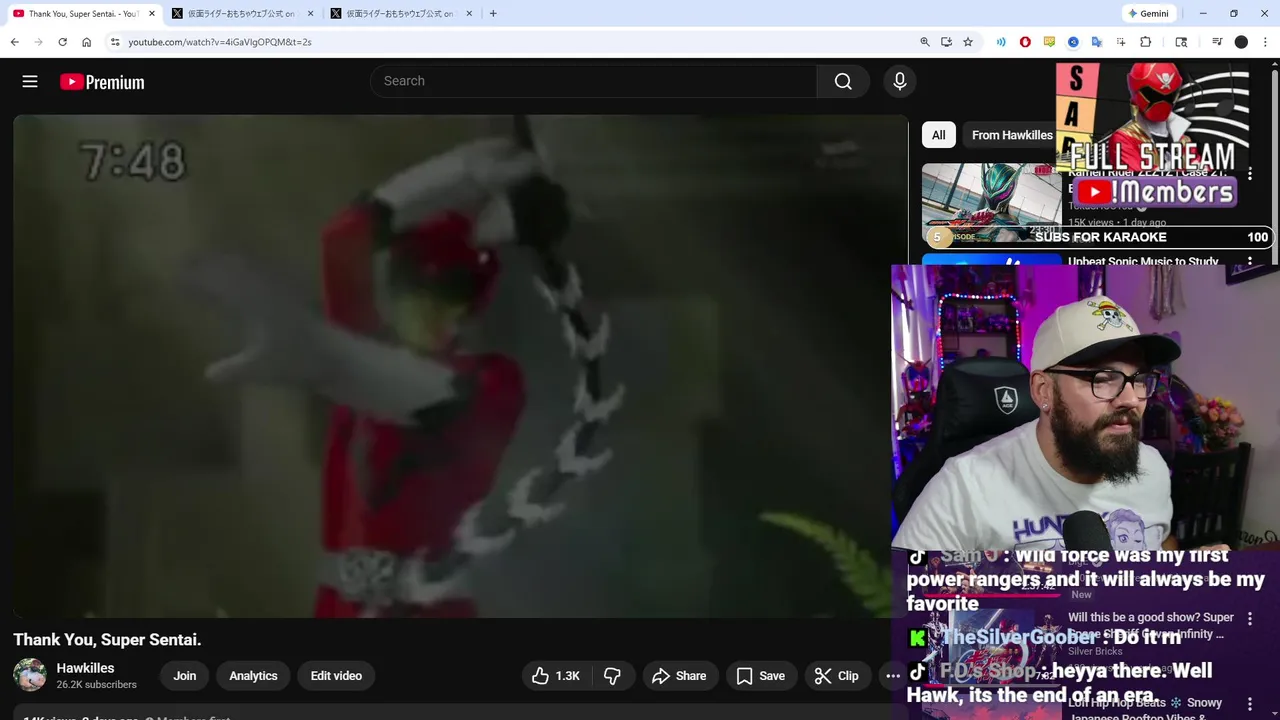Open the Hawkilles channel name link
Screen dimensions: 1280x720
coord(85,668)
